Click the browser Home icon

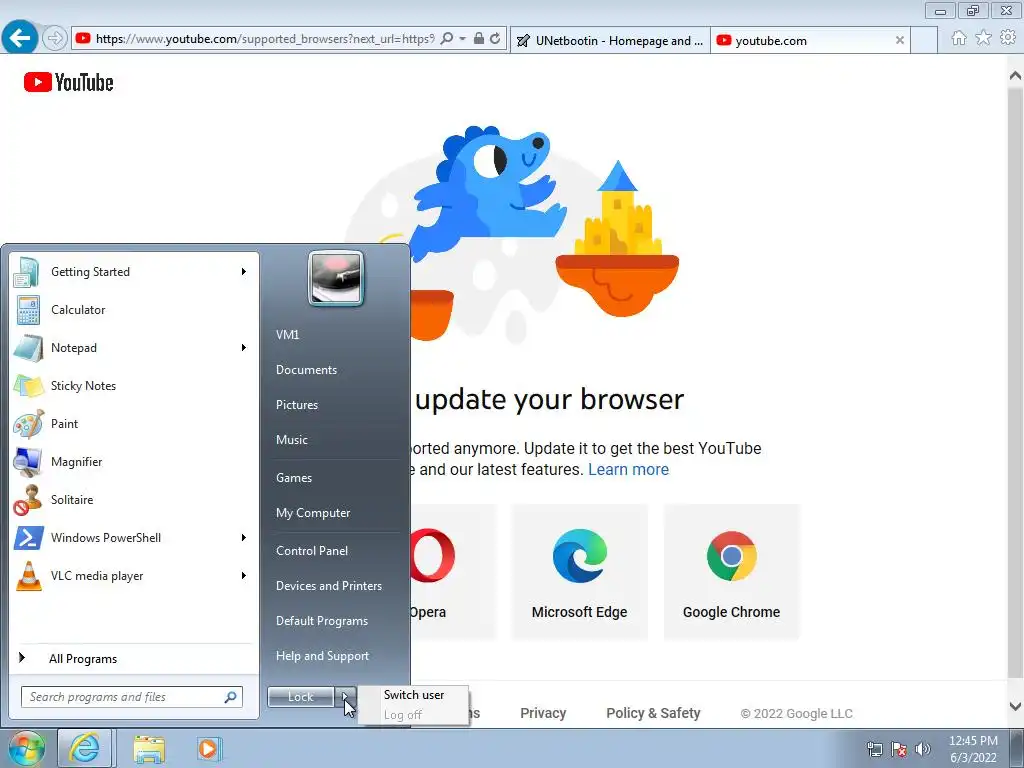(x=959, y=38)
